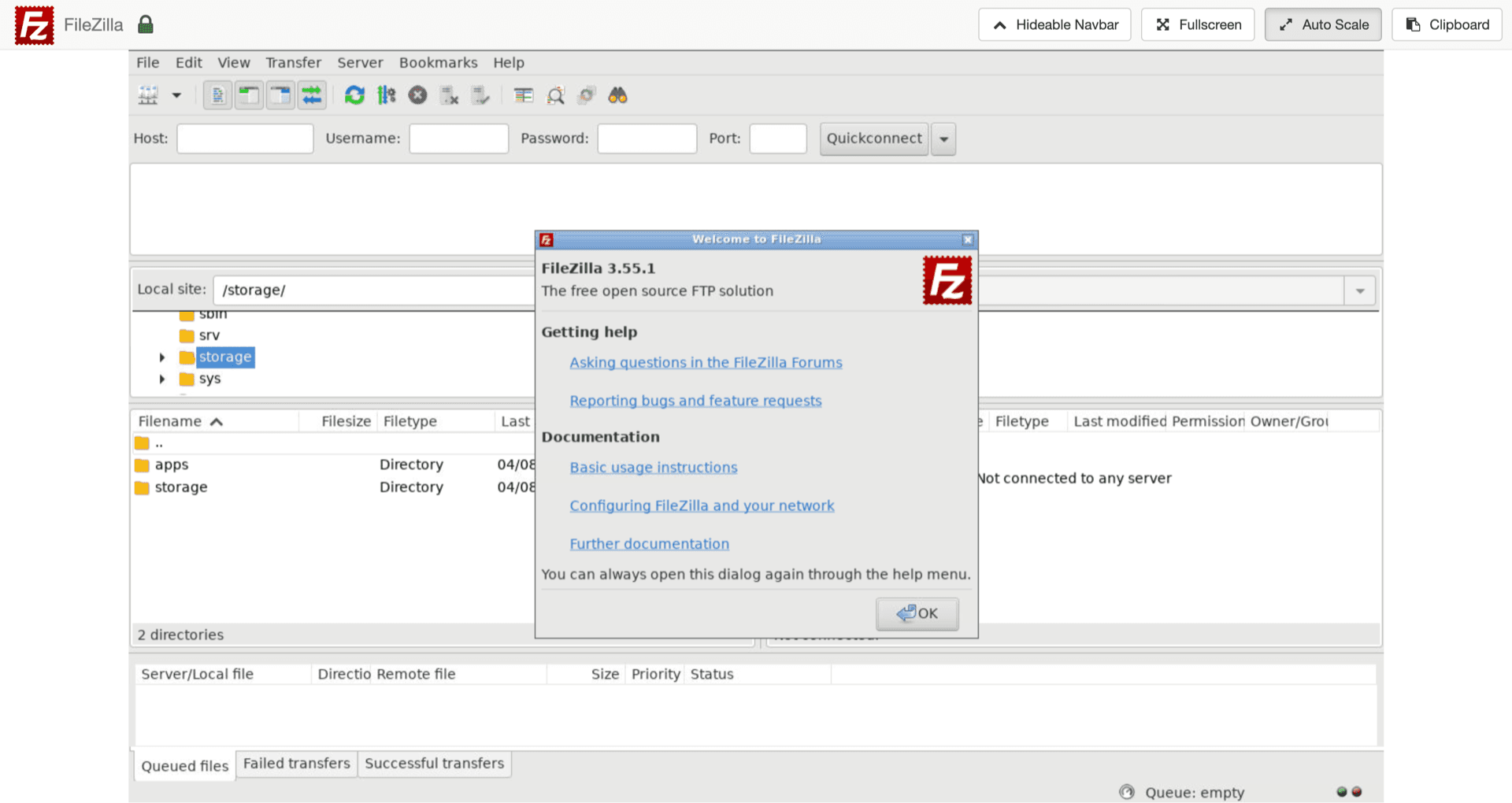Sort queue by Status column
The width and height of the screenshot is (1512, 803).
coord(758,674)
